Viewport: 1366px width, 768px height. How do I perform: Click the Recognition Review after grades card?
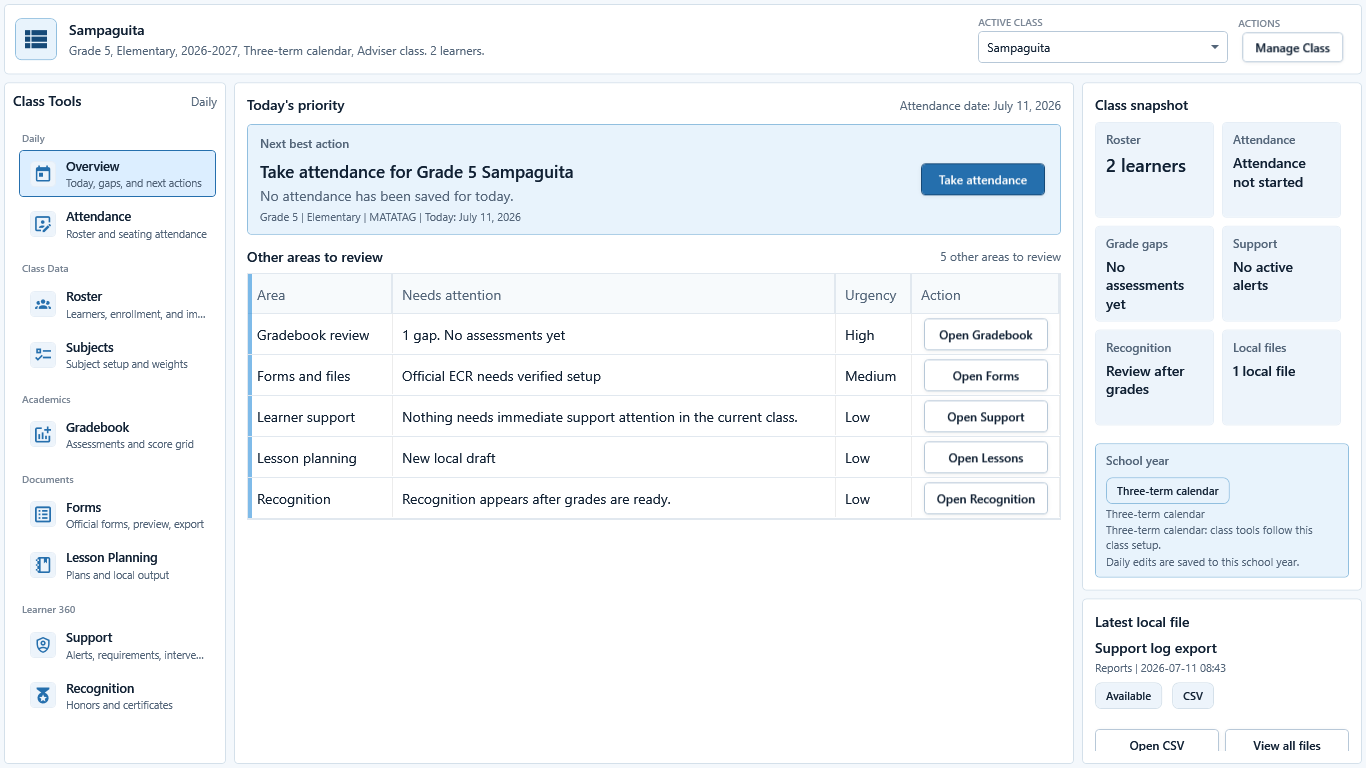click(1154, 377)
